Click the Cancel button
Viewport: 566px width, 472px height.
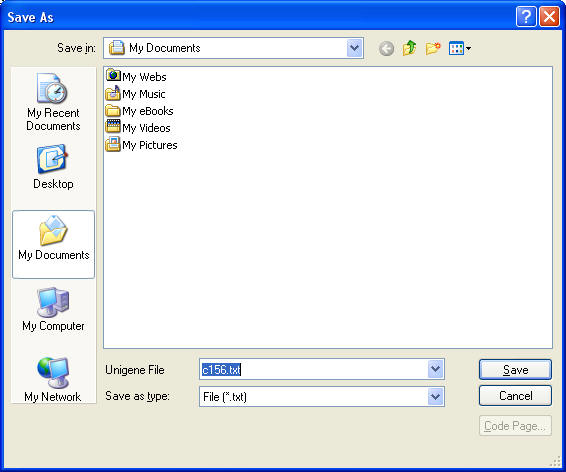(515, 396)
